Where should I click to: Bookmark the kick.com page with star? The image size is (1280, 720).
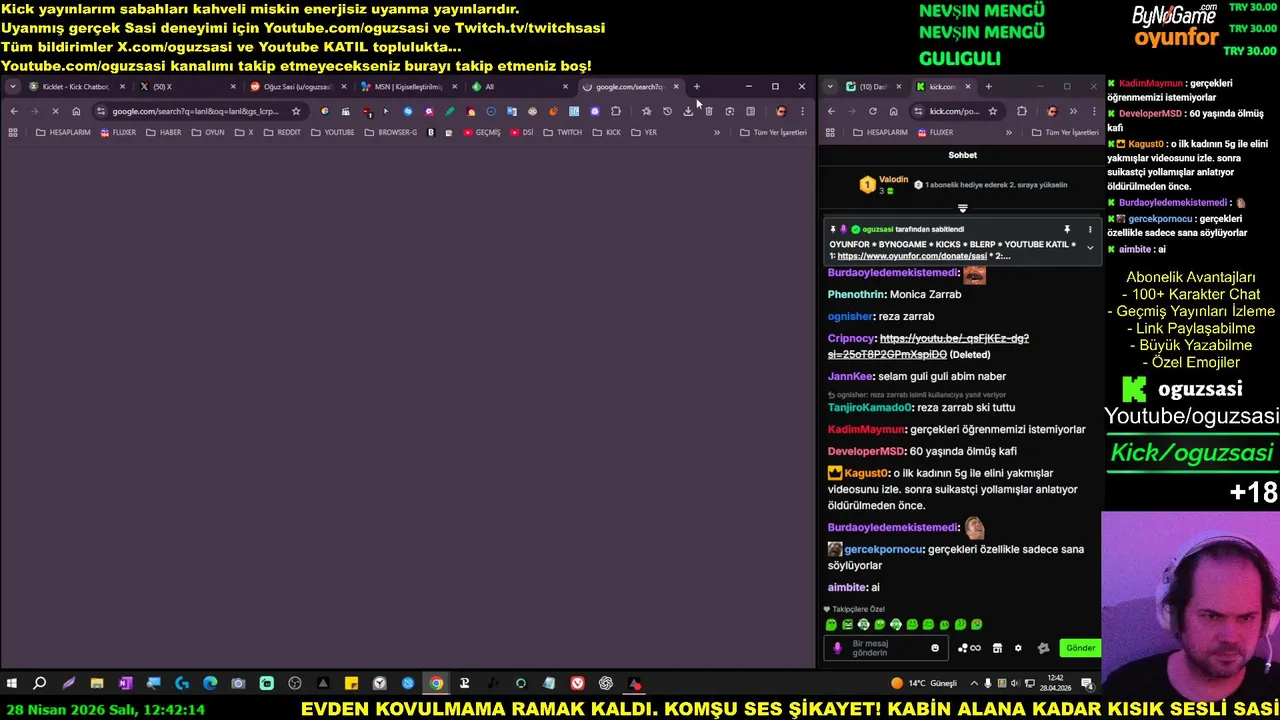pyautogui.click(x=993, y=111)
